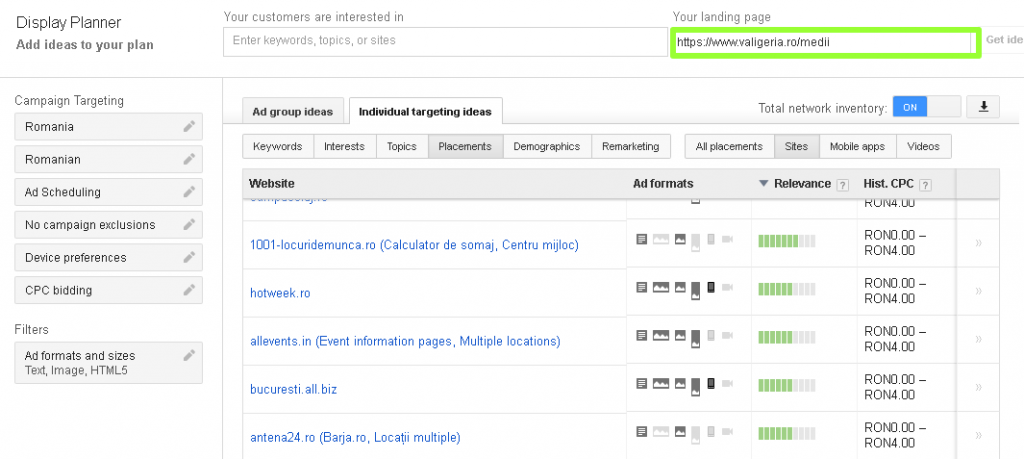Add hotweek.ro to plan with double arrow
This screenshot has width=1024, height=459.
click(x=978, y=291)
